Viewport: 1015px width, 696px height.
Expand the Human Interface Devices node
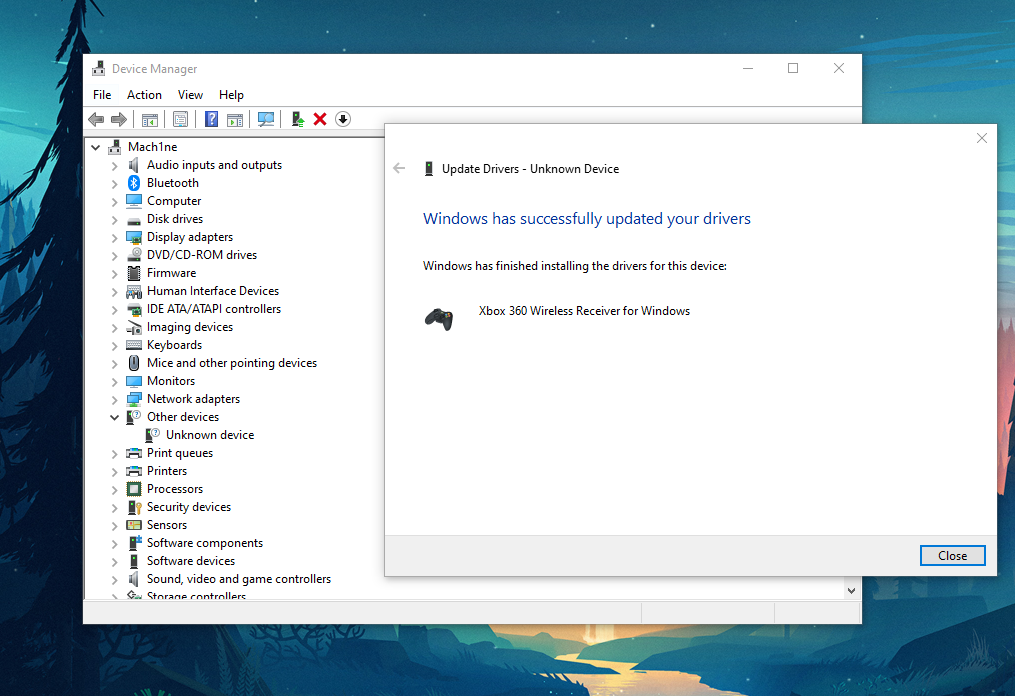(115, 291)
